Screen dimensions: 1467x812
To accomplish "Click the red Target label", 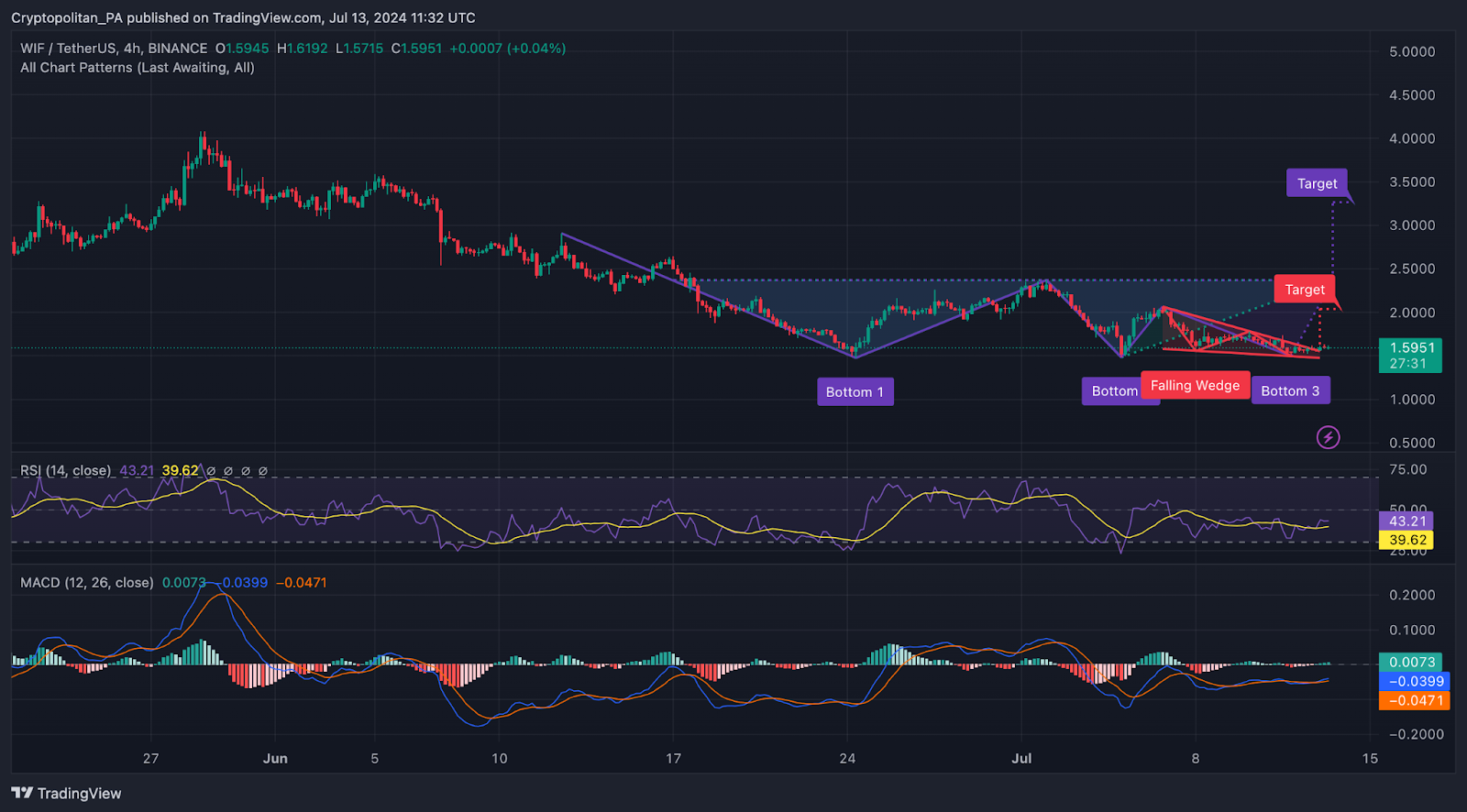I will (x=1304, y=290).
